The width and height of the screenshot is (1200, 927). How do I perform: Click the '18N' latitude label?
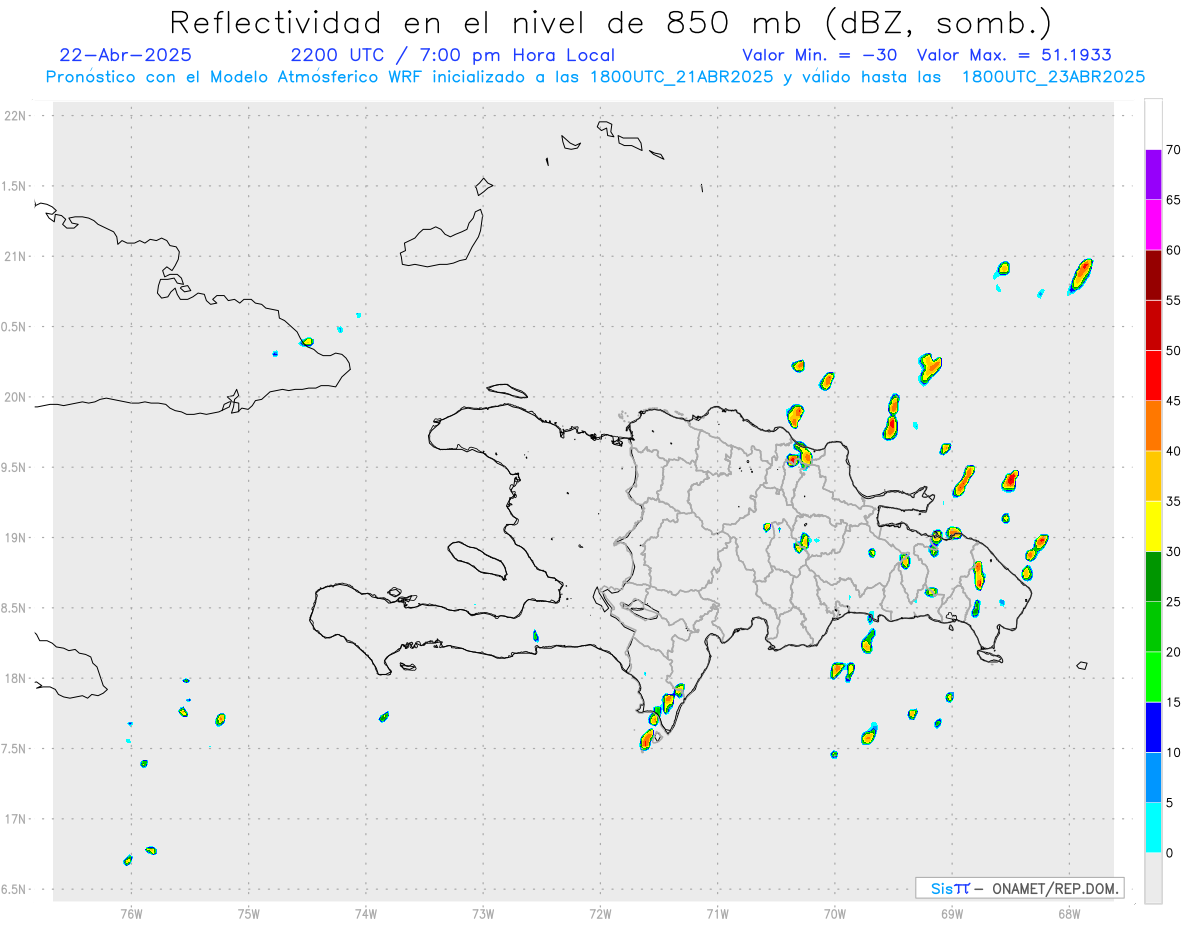17,678
